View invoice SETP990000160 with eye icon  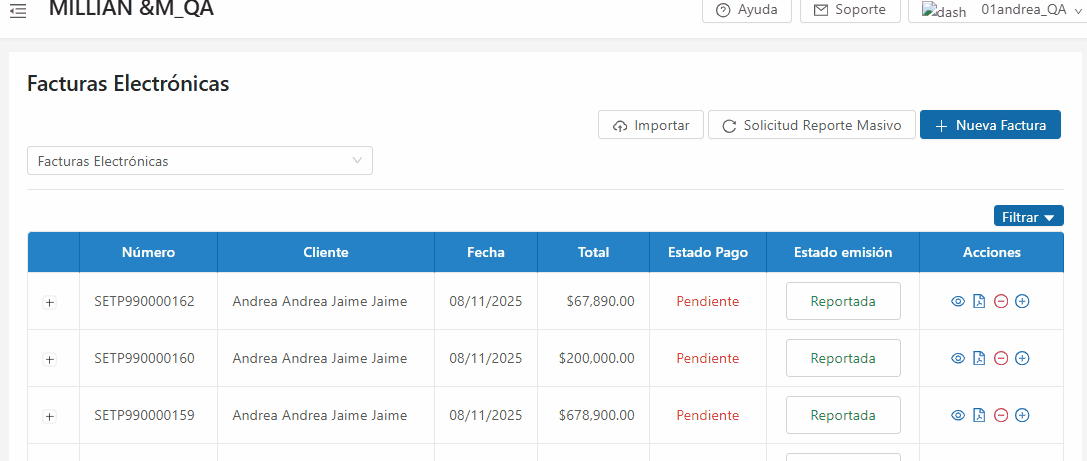(957, 358)
